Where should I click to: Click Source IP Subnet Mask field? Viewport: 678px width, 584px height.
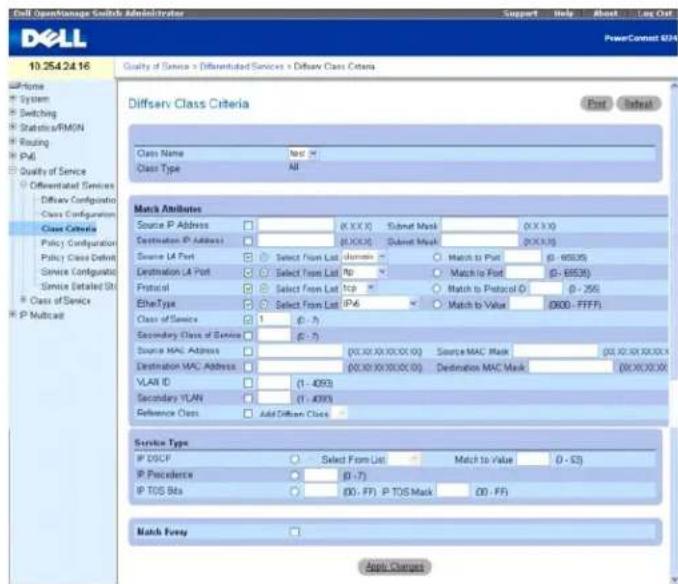(x=480, y=225)
